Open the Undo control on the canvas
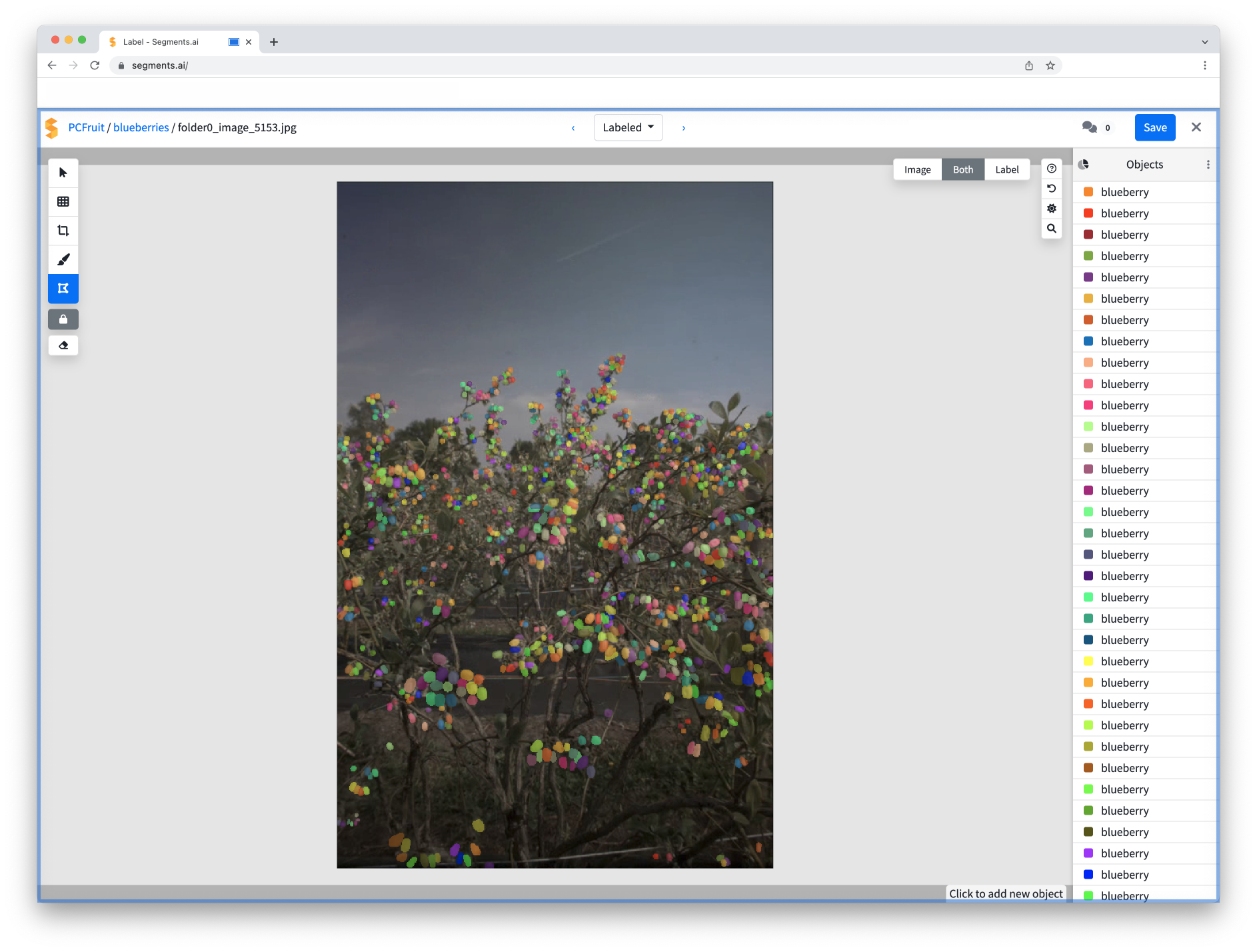 click(x=1052, y=189)
